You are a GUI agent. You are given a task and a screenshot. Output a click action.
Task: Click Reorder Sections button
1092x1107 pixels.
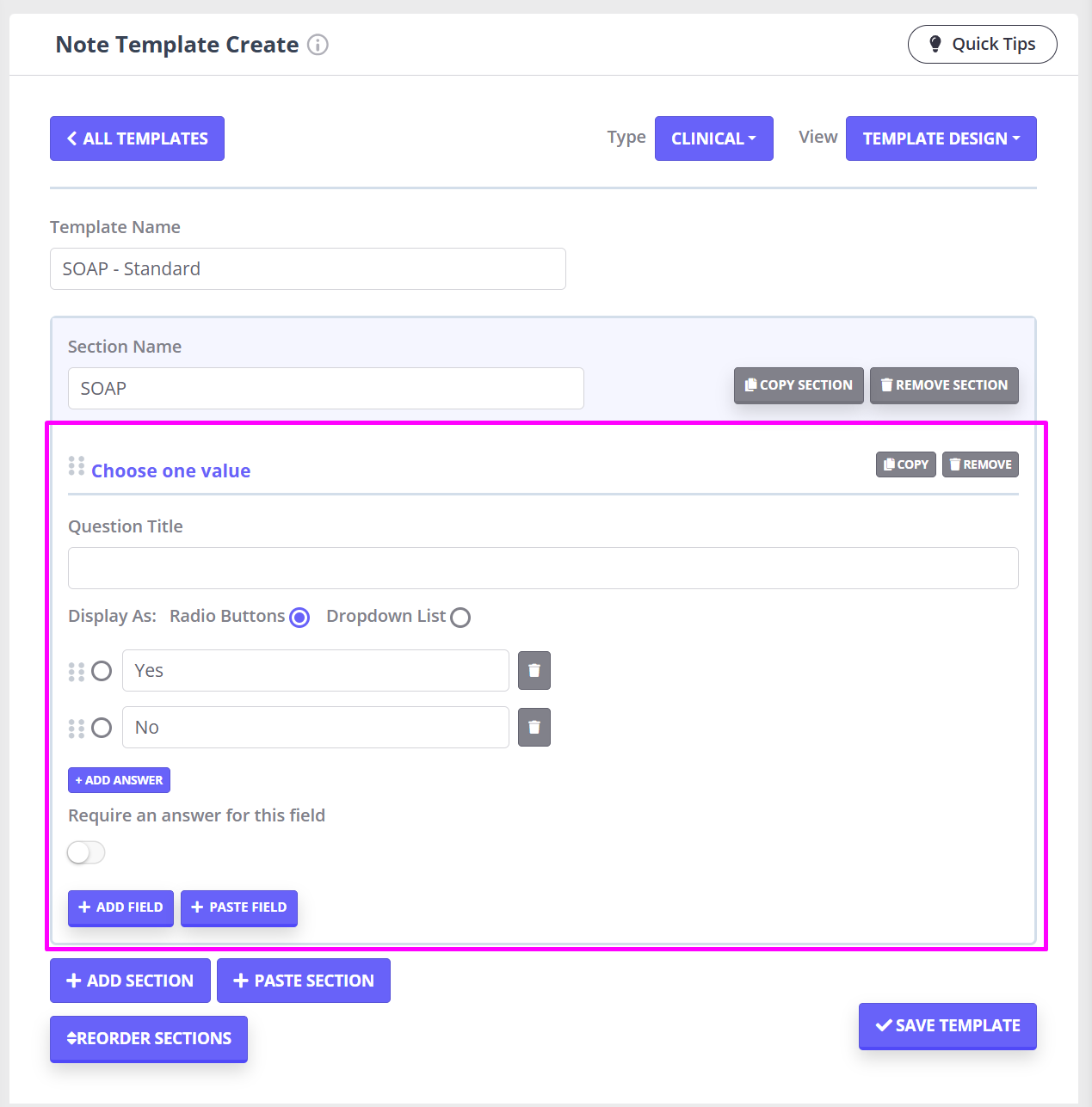click(149, 1039)
